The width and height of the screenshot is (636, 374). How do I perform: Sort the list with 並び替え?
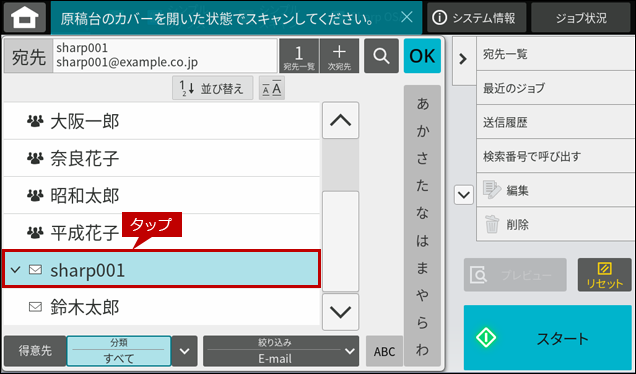(213, 88)
